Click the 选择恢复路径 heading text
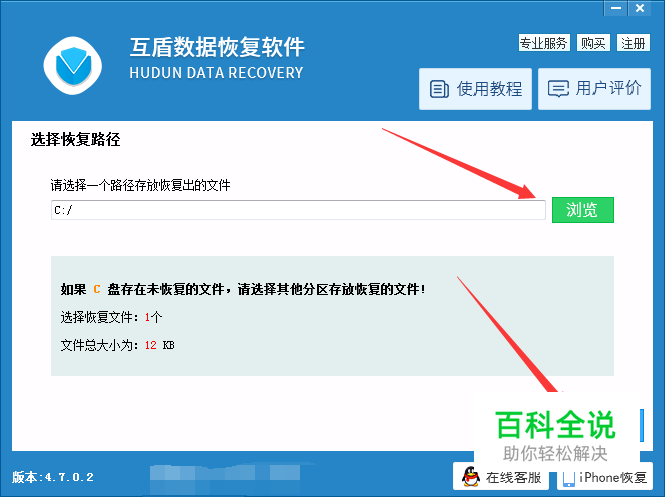The image size is (665, 497). 75,139
